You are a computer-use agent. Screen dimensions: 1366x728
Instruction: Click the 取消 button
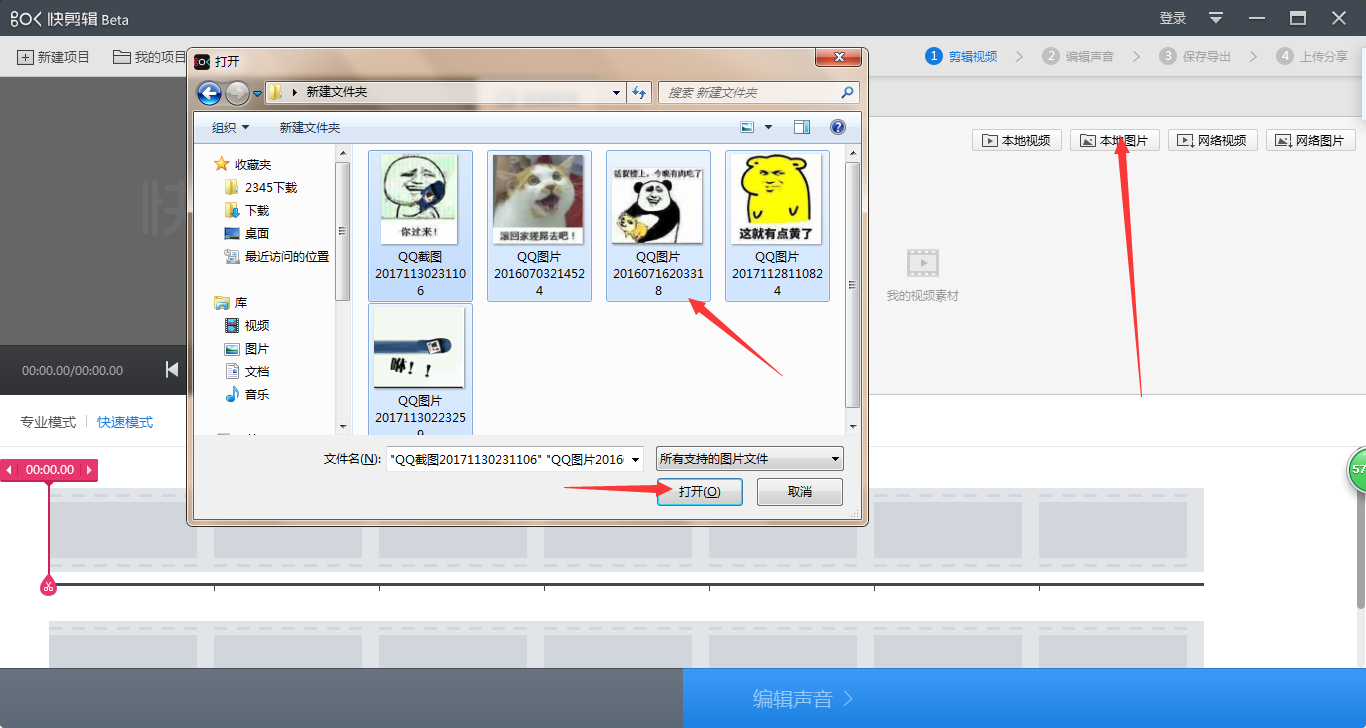(800, 492)
